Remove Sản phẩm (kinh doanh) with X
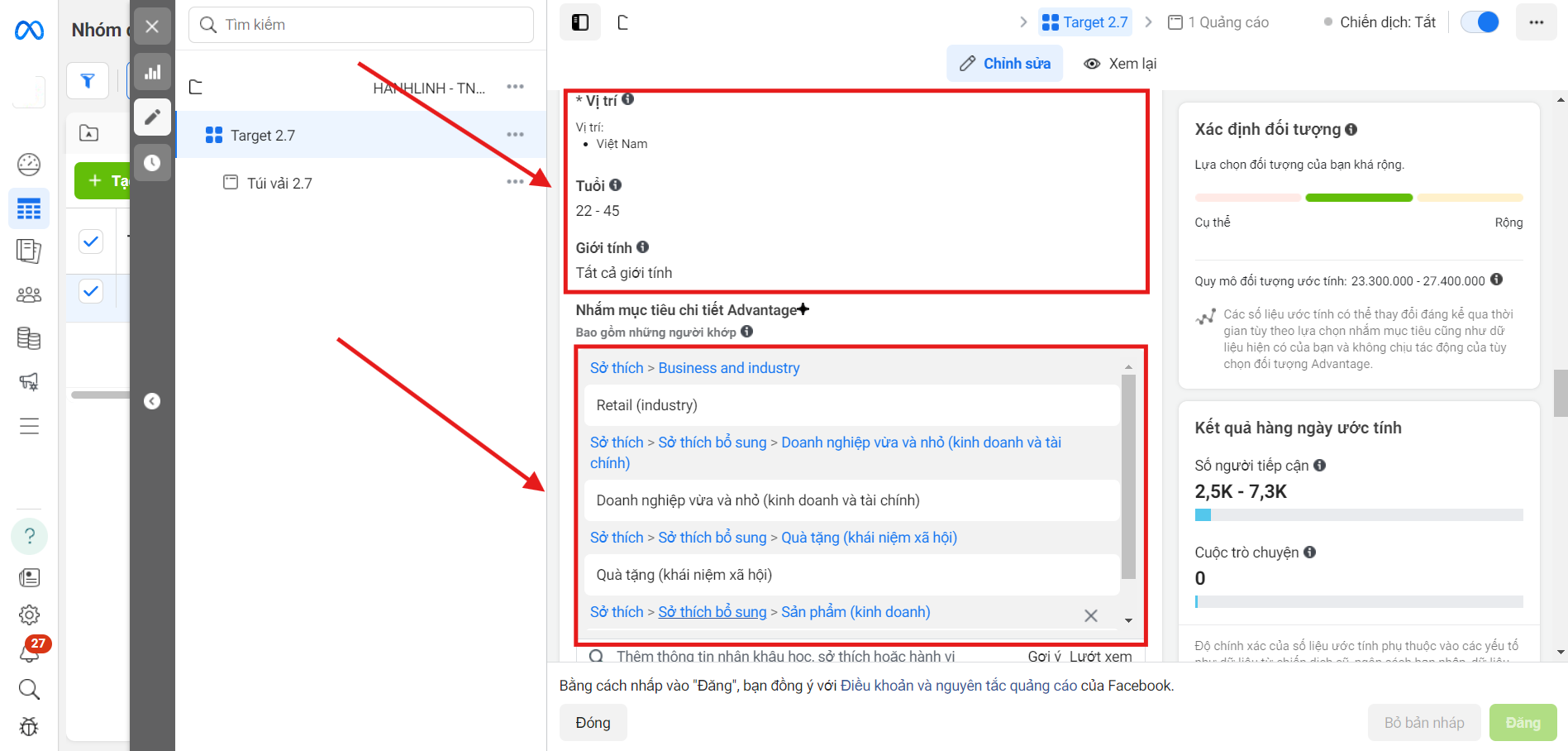The width and height of the screenshot is (1568, 751). (1091, 615)
